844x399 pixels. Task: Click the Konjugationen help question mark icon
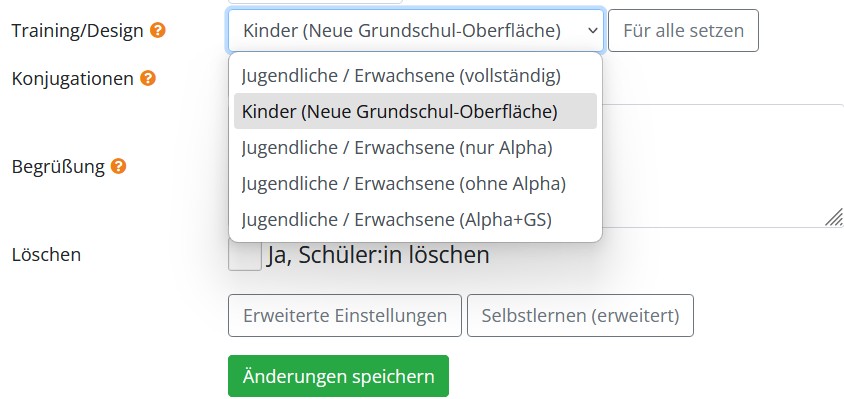point(147,79)
